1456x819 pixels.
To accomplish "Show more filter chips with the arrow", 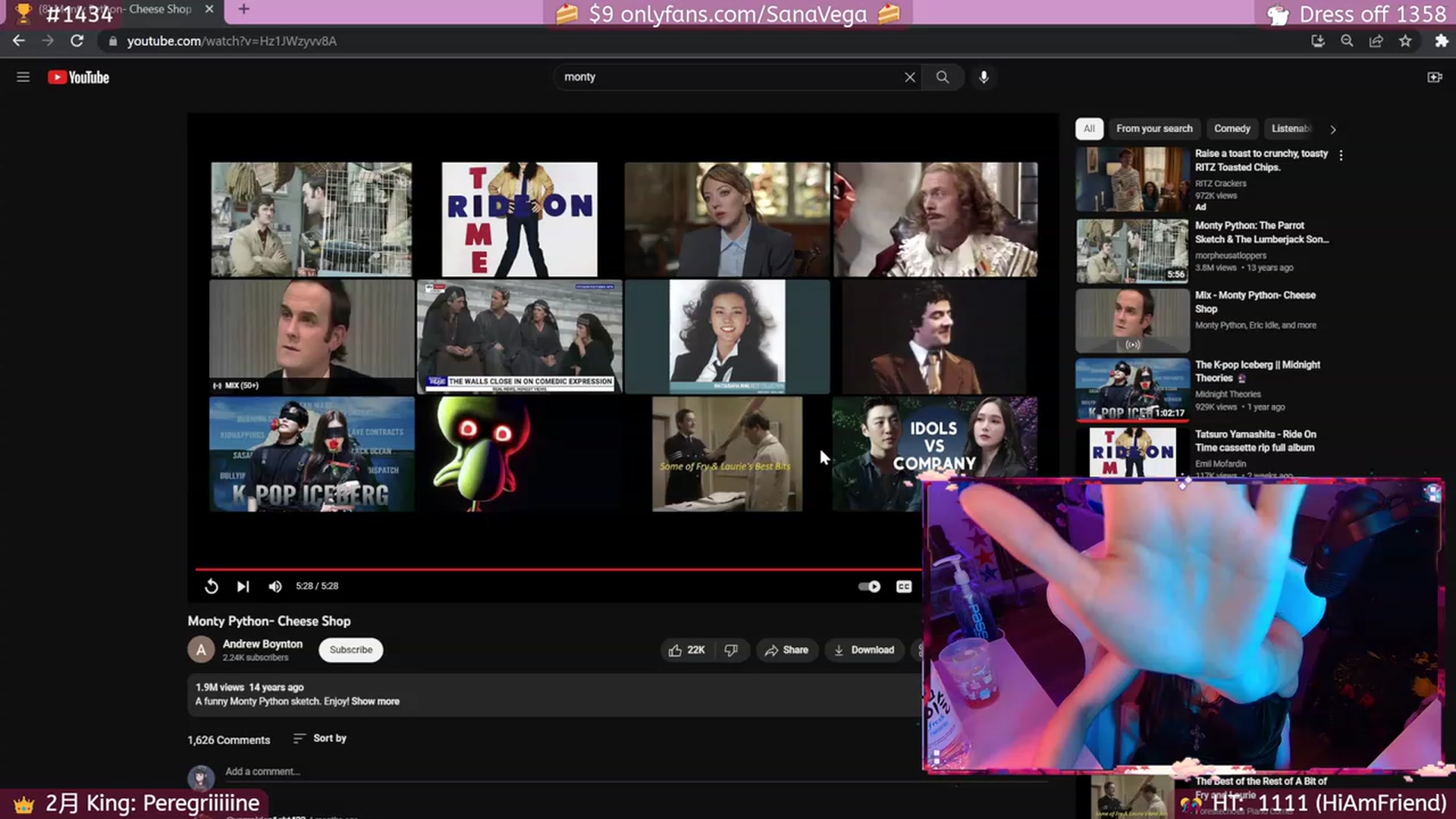I will click(x=1333, y=130).
